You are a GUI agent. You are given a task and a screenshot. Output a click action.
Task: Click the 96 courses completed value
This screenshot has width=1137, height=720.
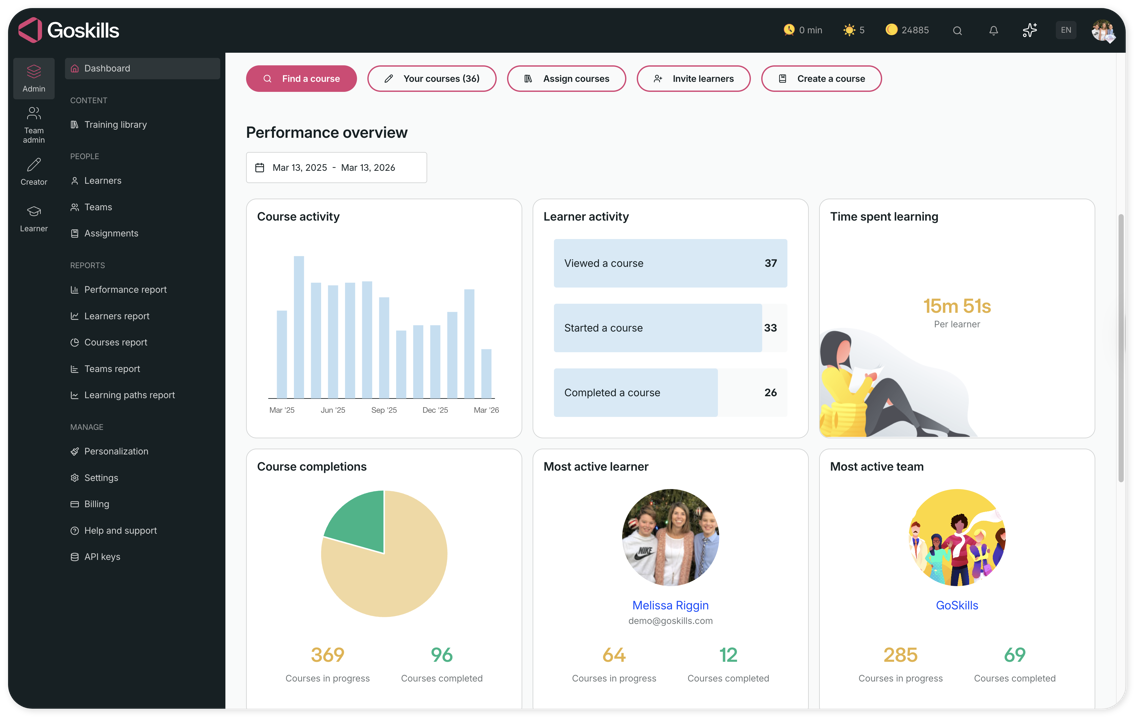pyautogui.click(x=442, y=655)
